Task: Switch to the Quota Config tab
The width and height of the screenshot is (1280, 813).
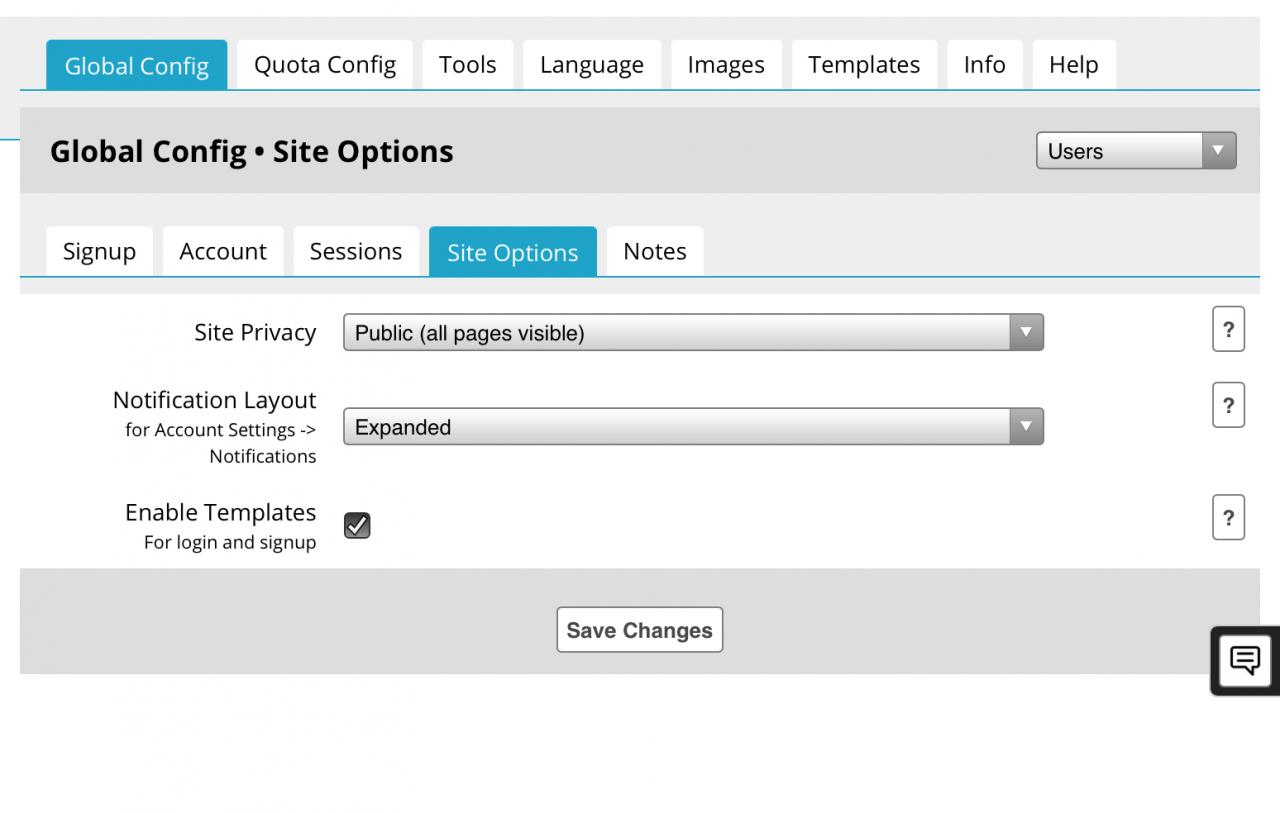Action: 325,65
